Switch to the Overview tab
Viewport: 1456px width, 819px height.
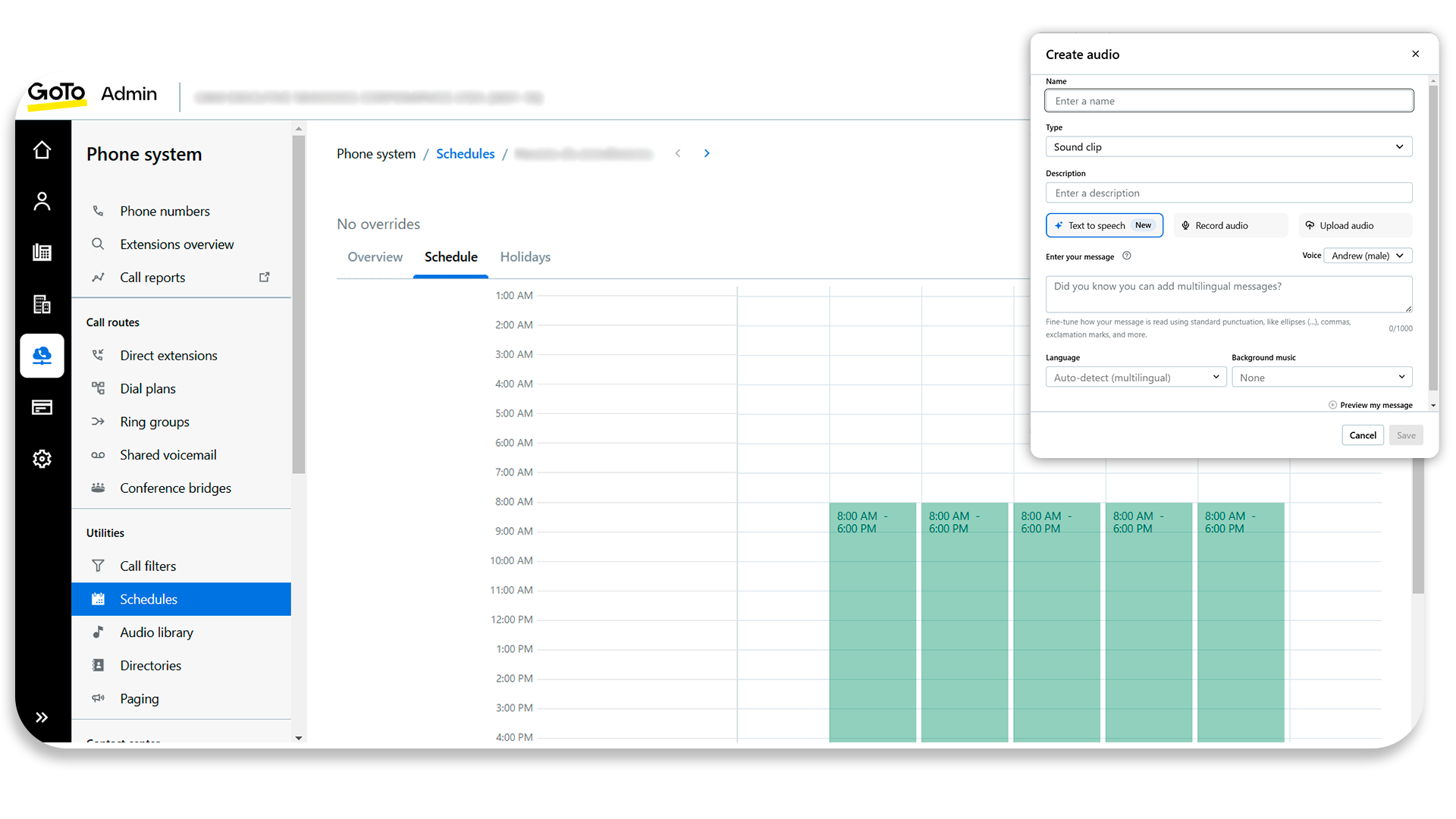coord(375,257)
